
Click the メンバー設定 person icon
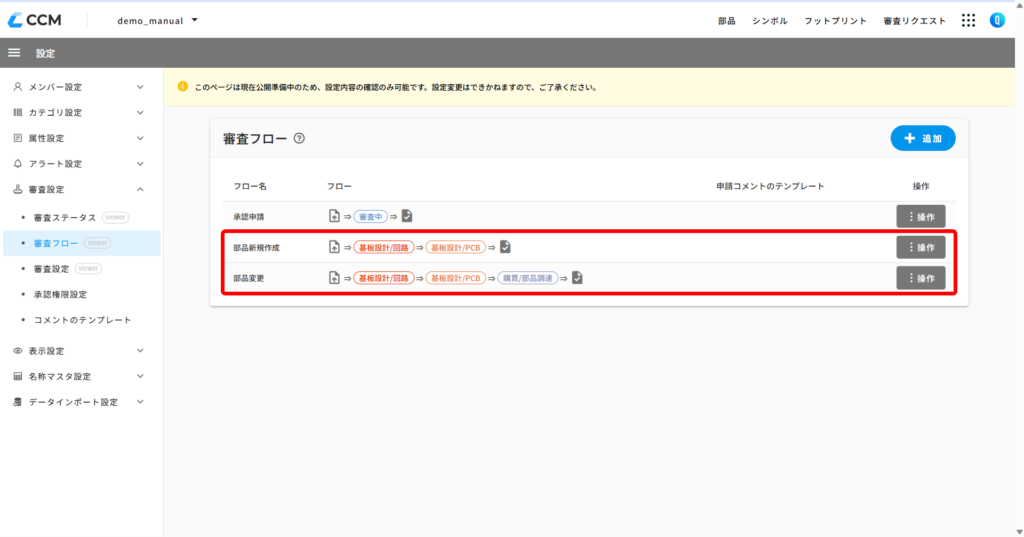click(x=18, y=87)
